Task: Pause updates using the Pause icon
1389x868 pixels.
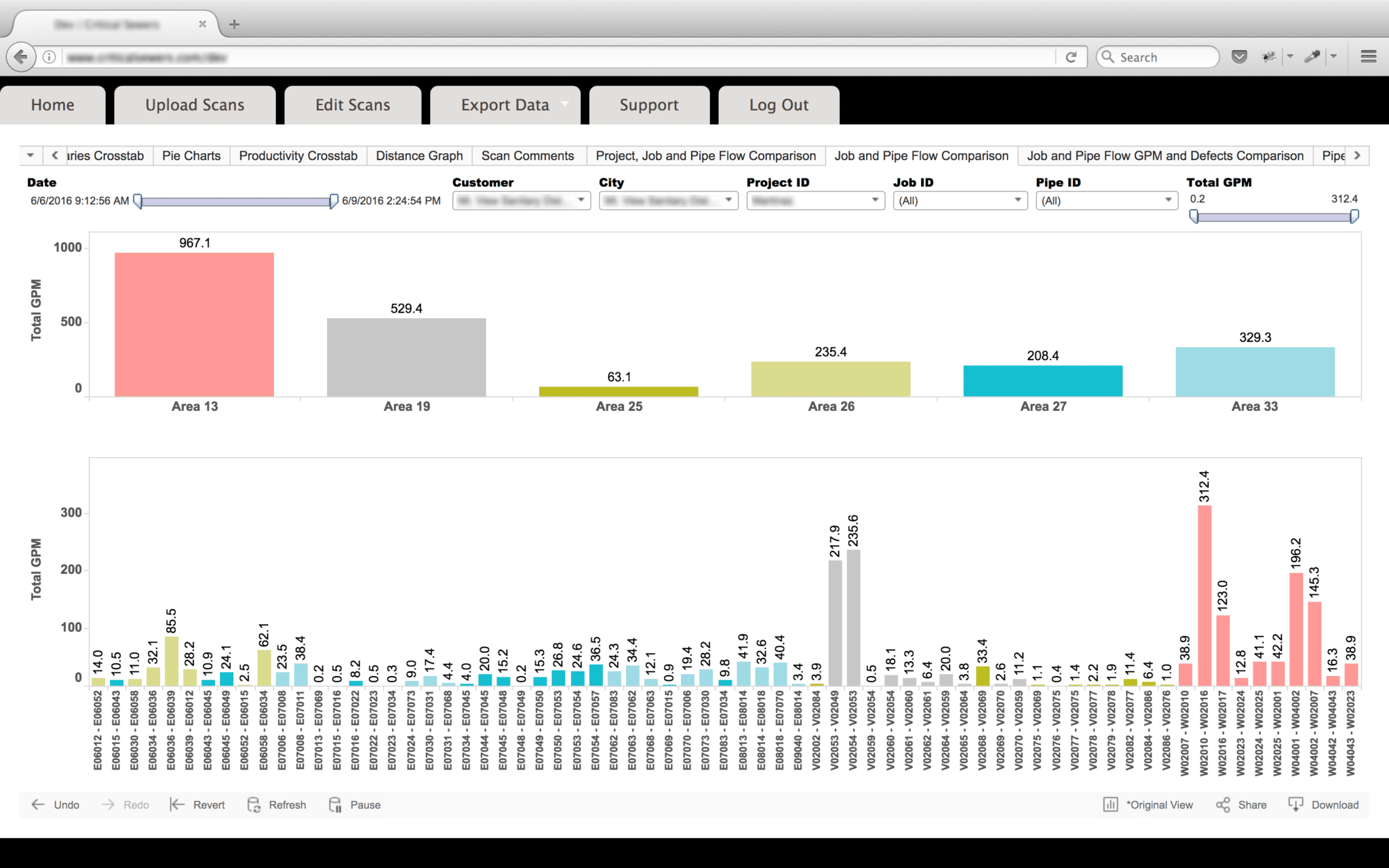Action: coord(335,804)
